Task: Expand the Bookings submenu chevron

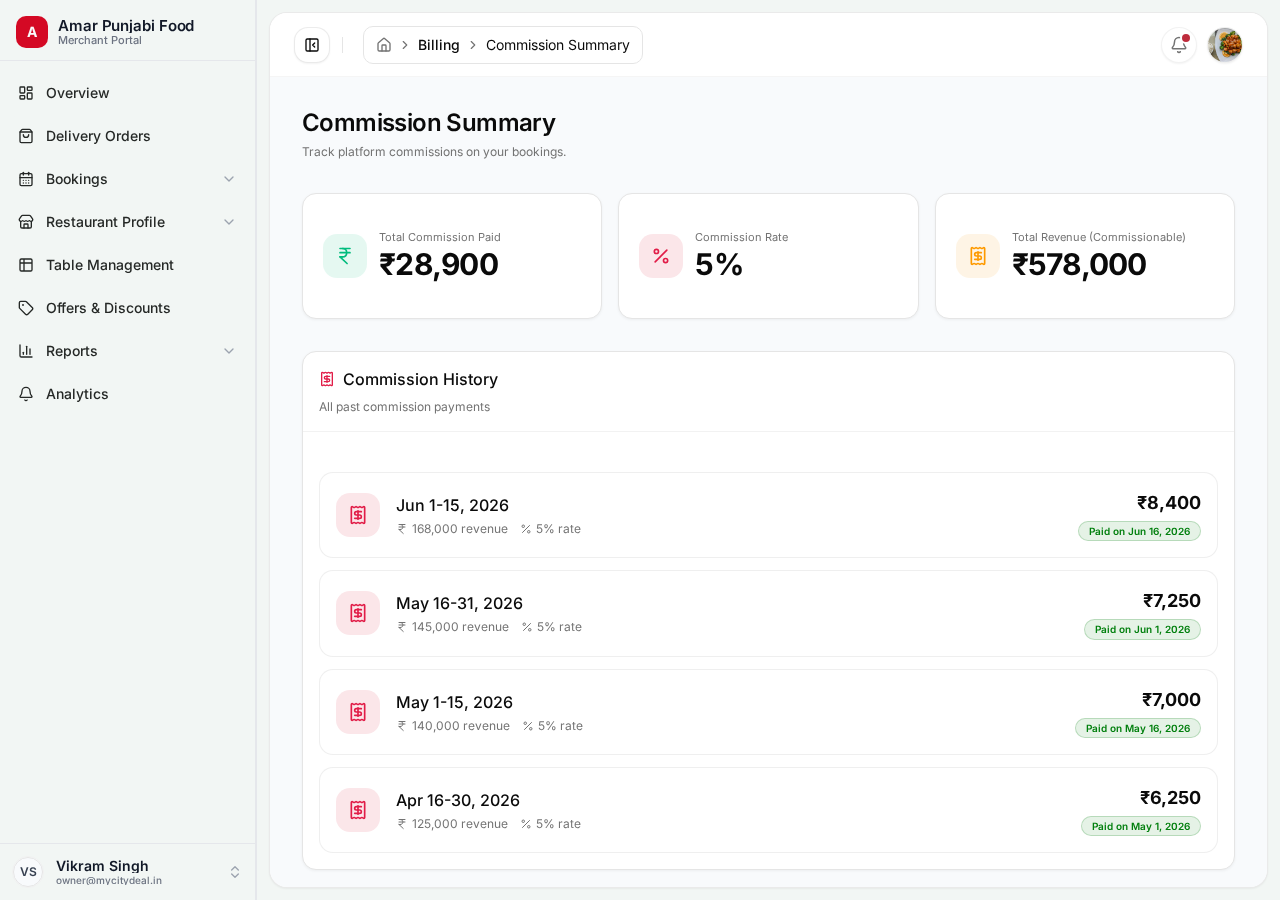Action: [x=229, y=179]
